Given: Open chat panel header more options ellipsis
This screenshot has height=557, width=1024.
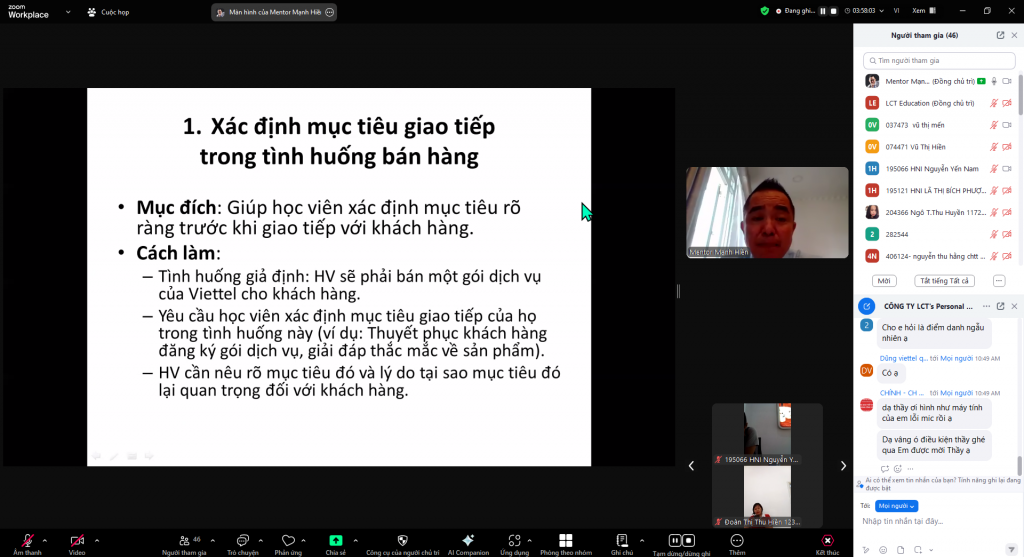Looking at the screenshot, I should (986, 306).
